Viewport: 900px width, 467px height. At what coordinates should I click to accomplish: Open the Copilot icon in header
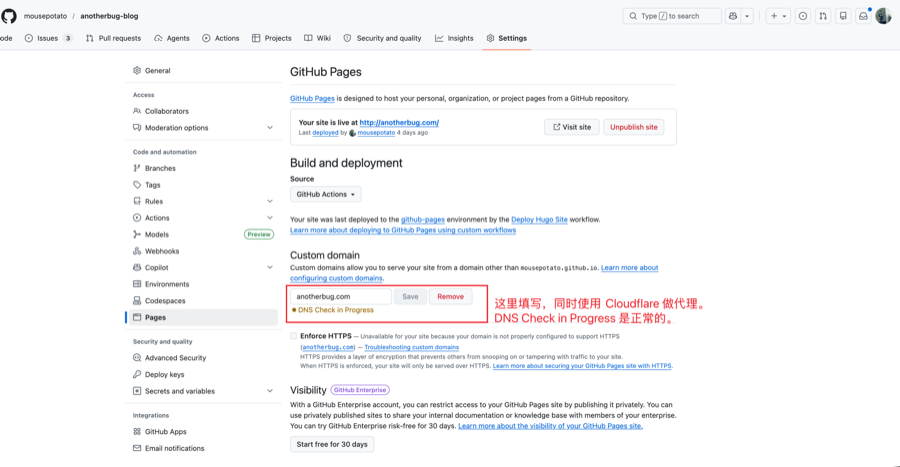[733, 16]
